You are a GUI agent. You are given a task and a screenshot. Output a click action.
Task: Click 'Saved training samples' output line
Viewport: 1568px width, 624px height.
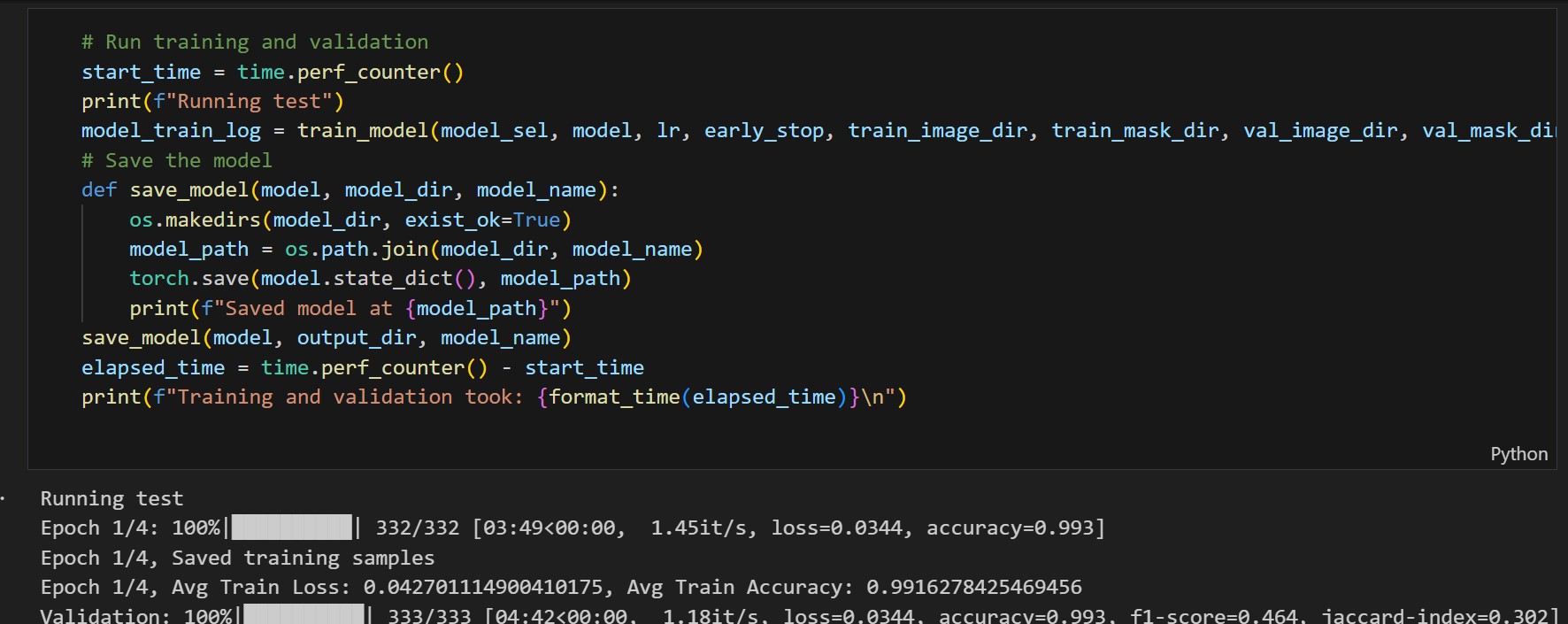click(x=304, y=559)
